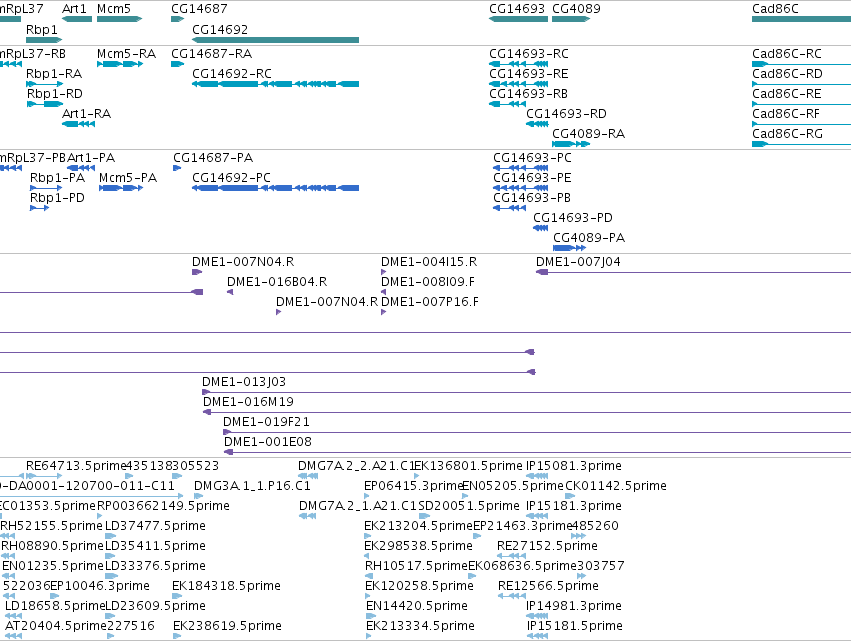Click the CK01142.5prime EST label
The image size is (851, 641).
point(616,486)
